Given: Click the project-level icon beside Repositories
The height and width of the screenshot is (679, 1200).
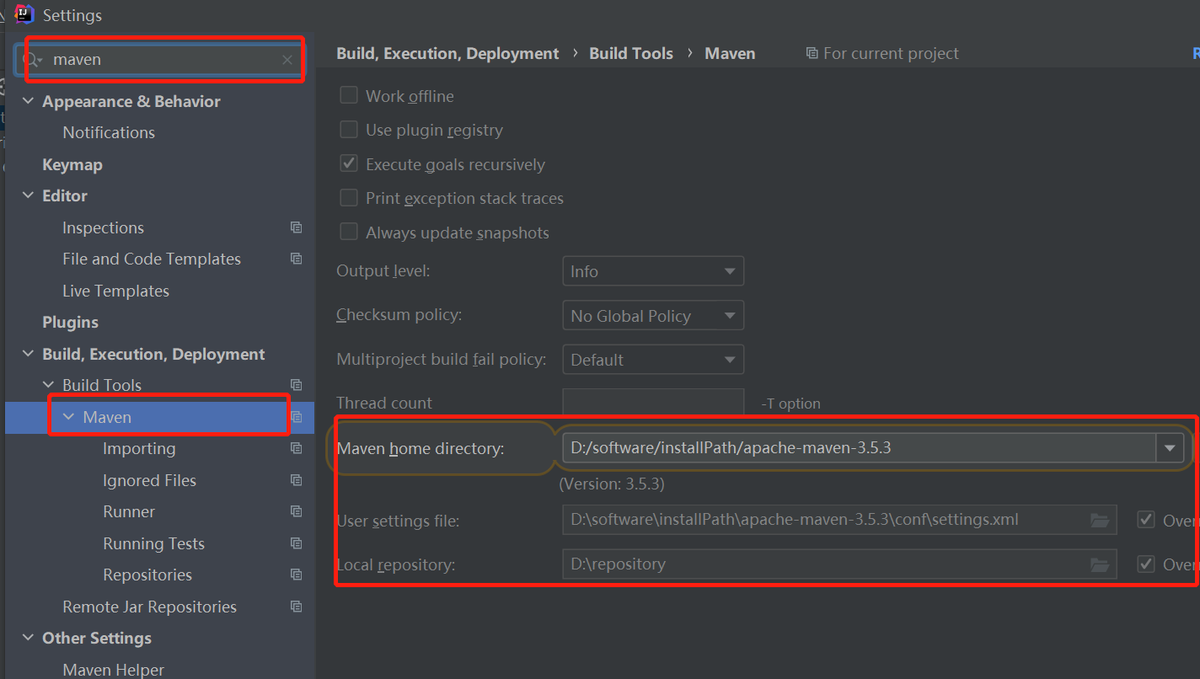Looking at the screenshot, I should tap(296, 575).
